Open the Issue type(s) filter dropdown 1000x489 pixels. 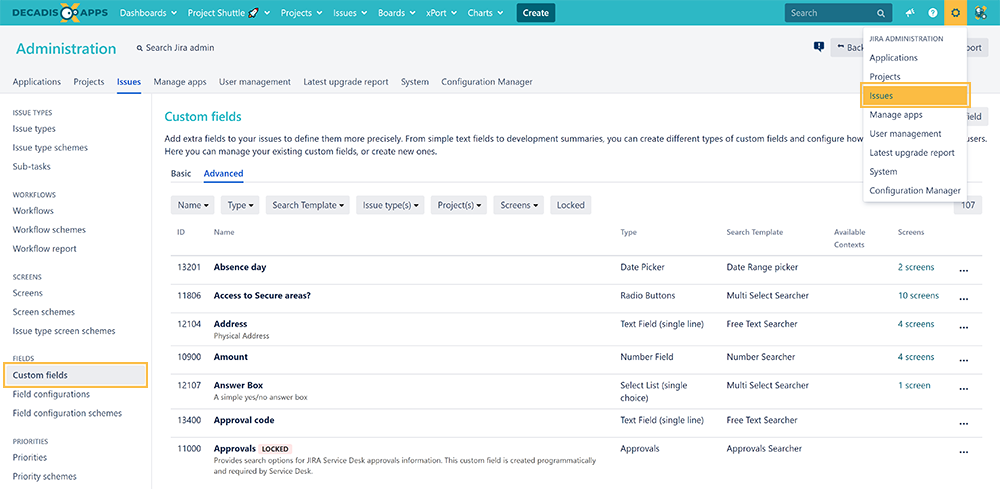pos(390,205)
